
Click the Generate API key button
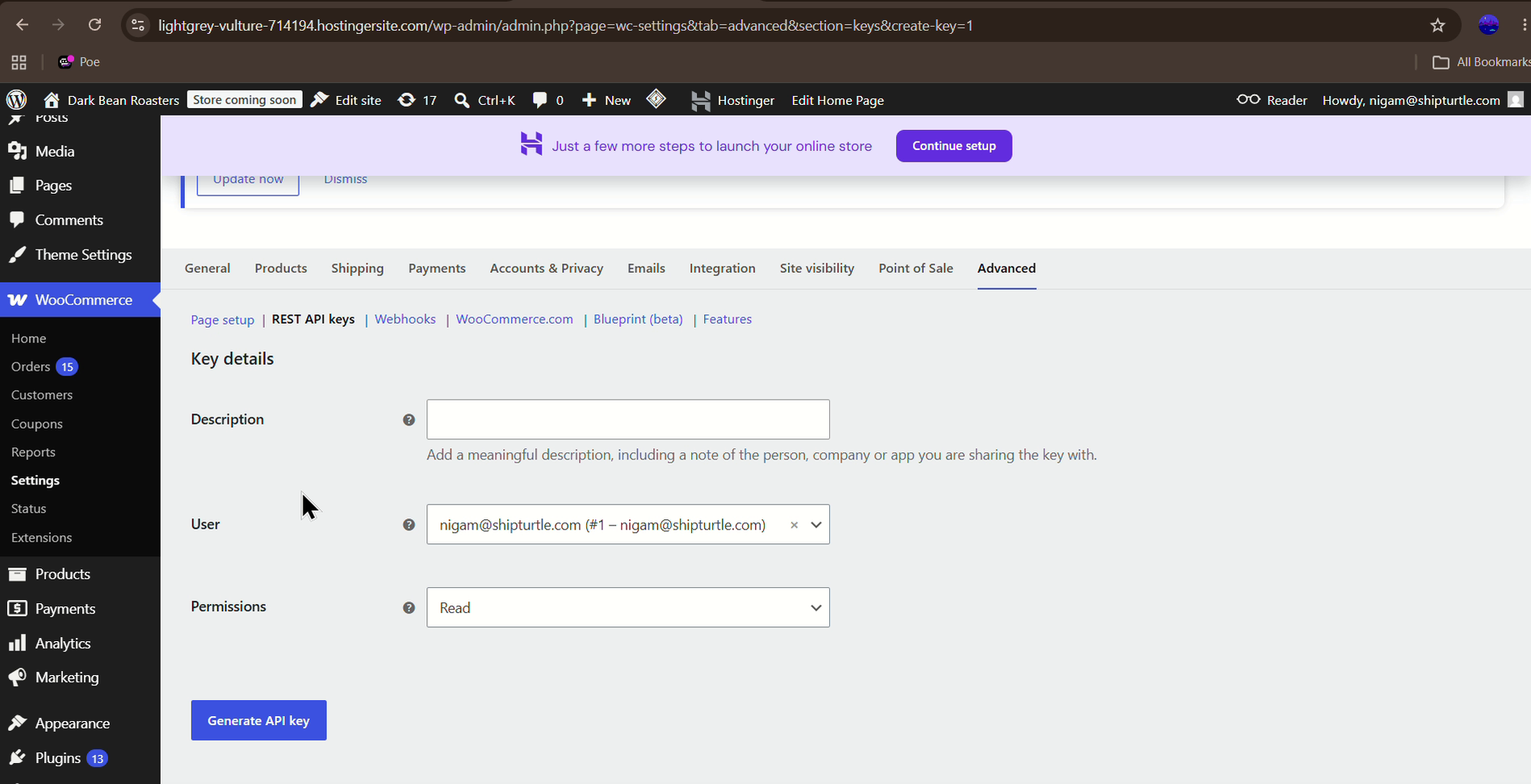(x=258, y=720)
